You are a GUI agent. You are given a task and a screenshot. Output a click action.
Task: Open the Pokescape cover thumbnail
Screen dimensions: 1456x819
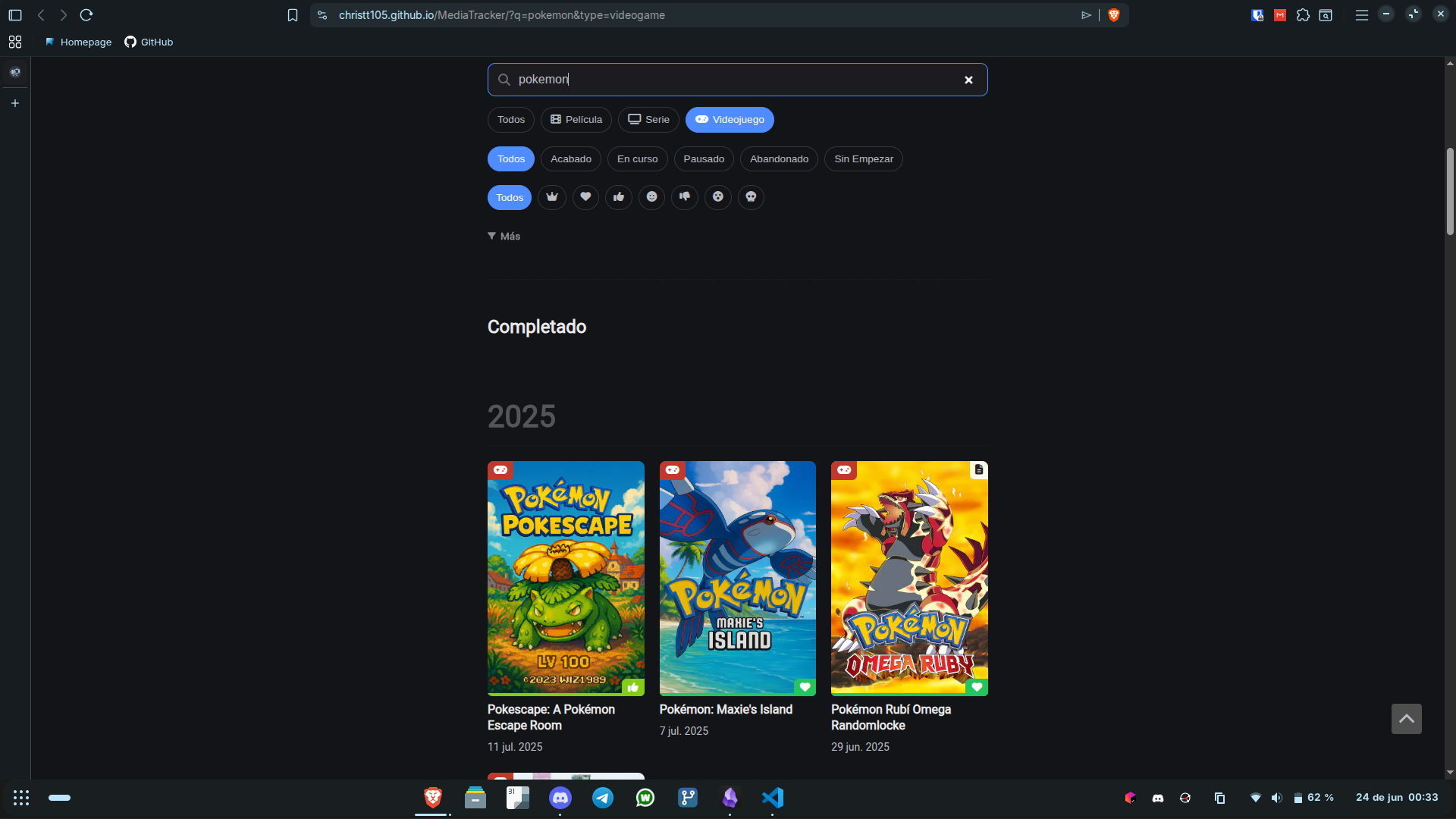(566, 579)
